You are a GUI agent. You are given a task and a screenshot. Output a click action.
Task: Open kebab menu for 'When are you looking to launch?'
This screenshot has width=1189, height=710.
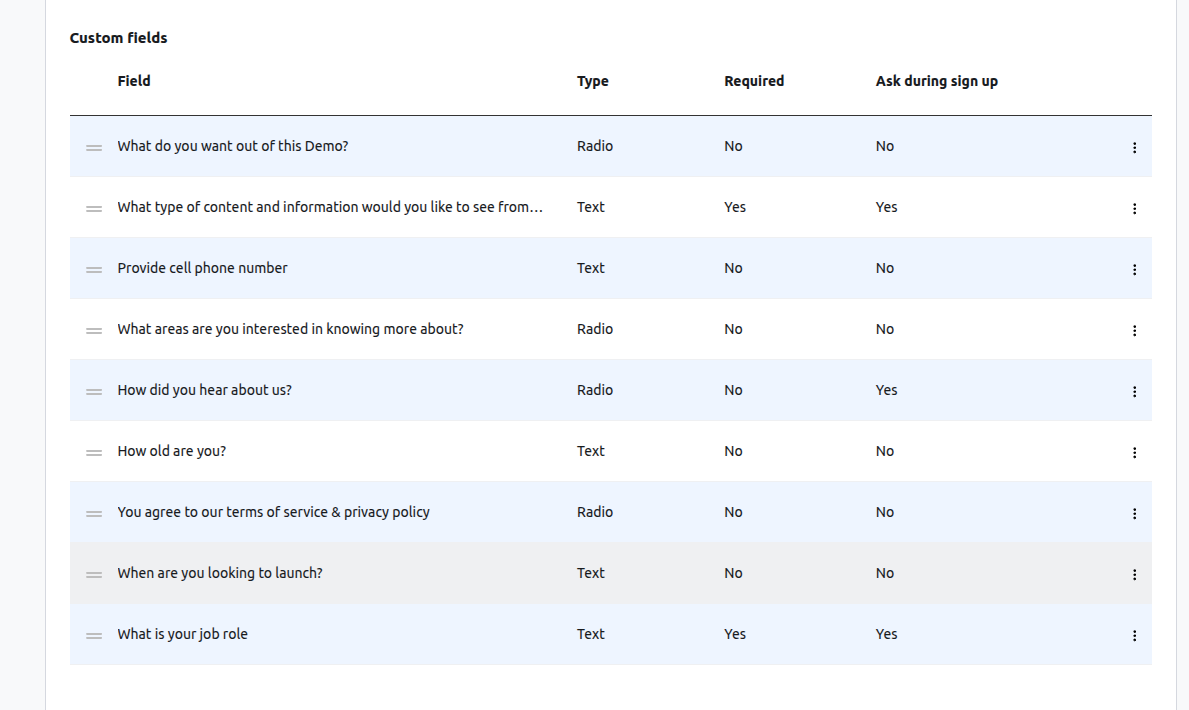pyautogui.click(x=1134, y=575)
